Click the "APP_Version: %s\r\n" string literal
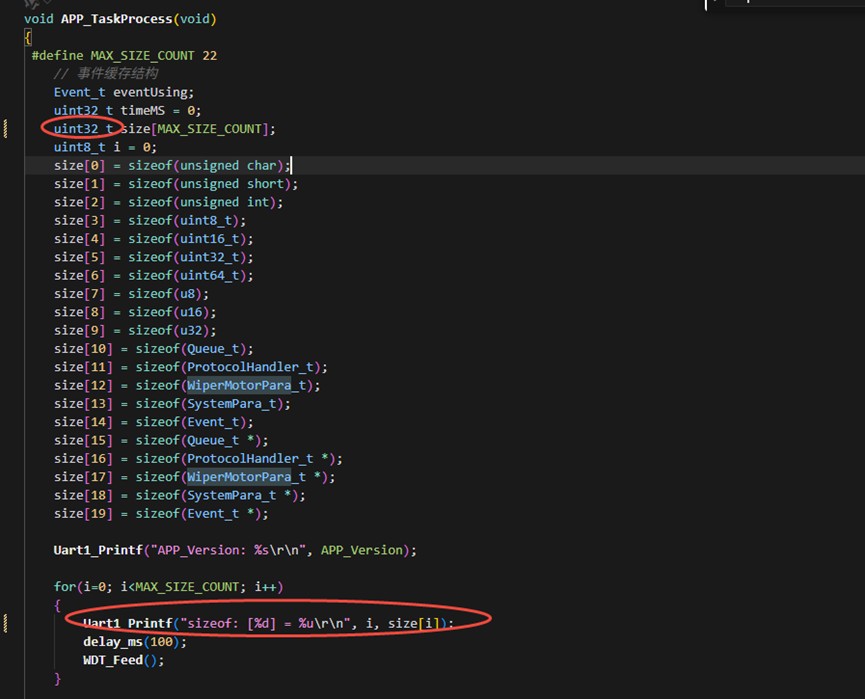The height and width of the screenshot is (699, 865). pos(228,550)
